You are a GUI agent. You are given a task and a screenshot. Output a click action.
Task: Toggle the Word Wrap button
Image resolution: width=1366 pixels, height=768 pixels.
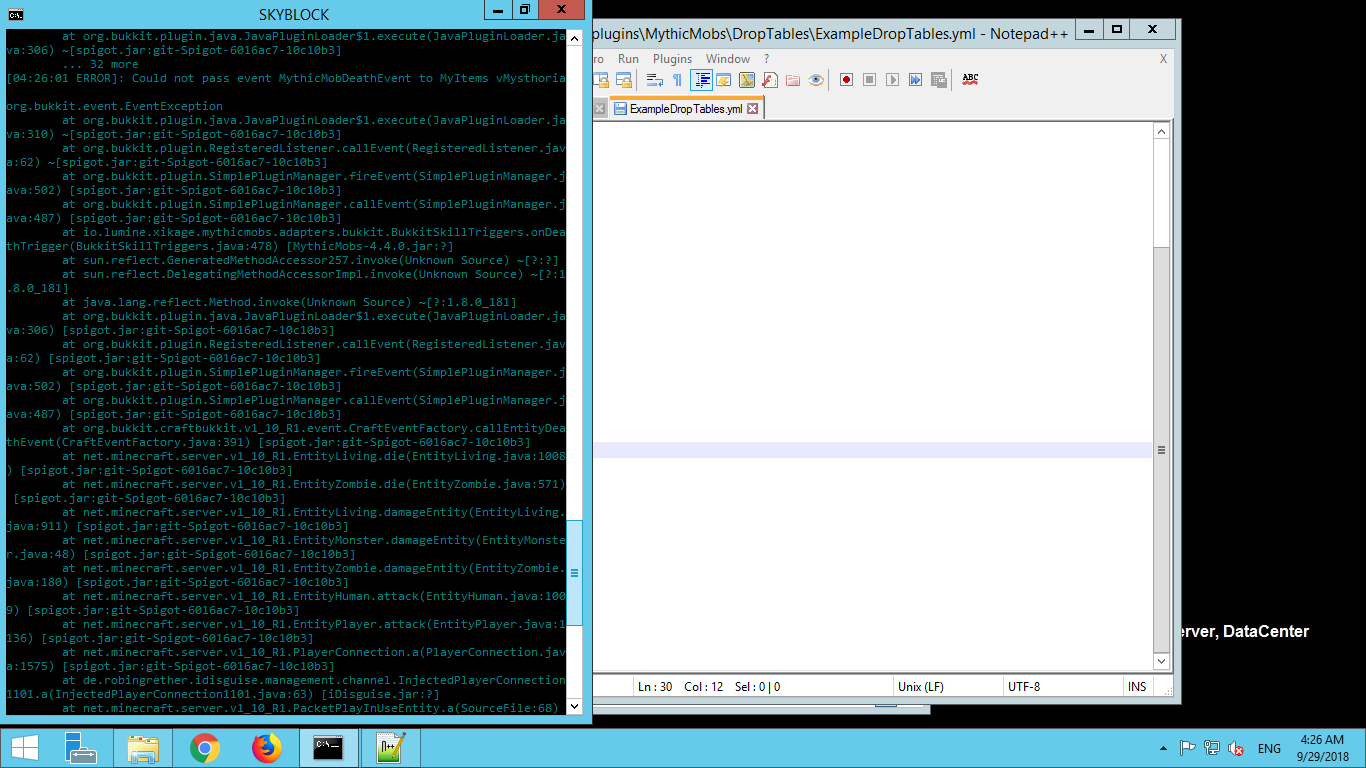click(655, 80)
